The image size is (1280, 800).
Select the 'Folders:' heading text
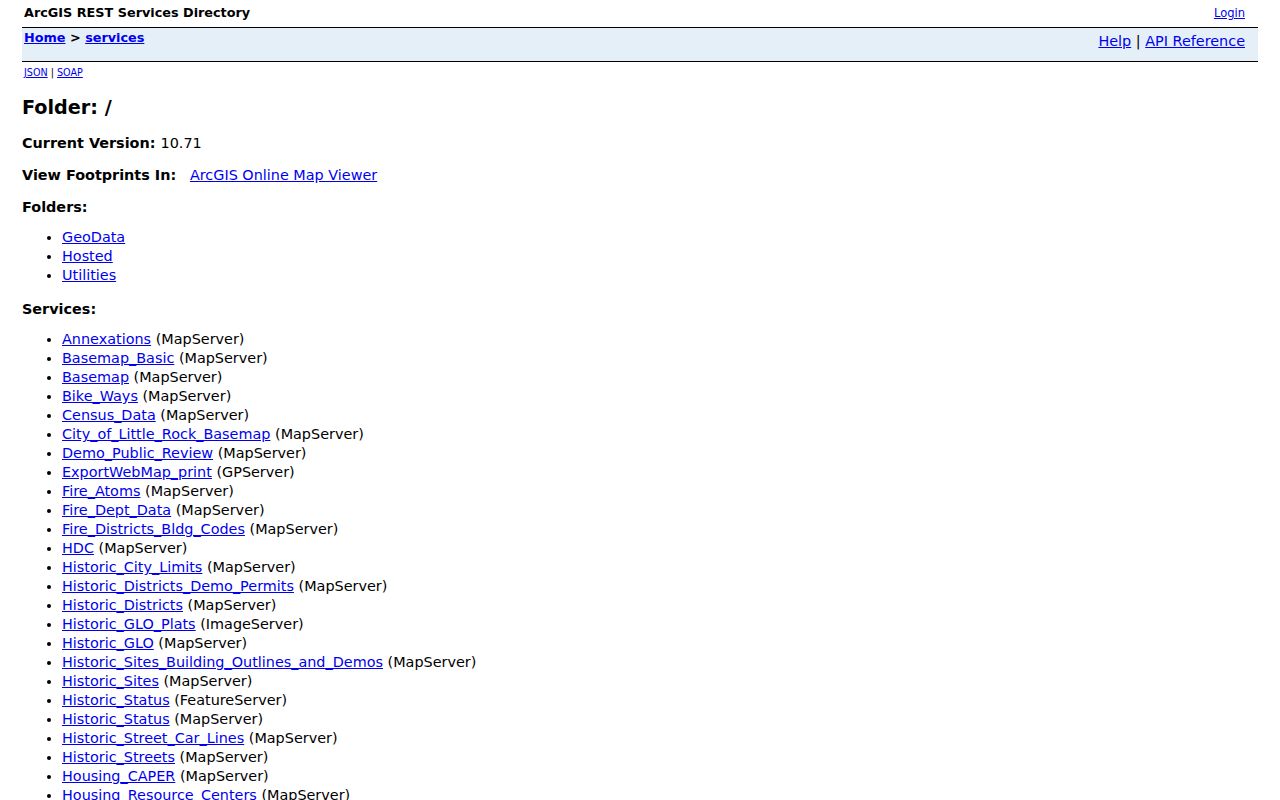pyautogui.click(x=55, y=207)
